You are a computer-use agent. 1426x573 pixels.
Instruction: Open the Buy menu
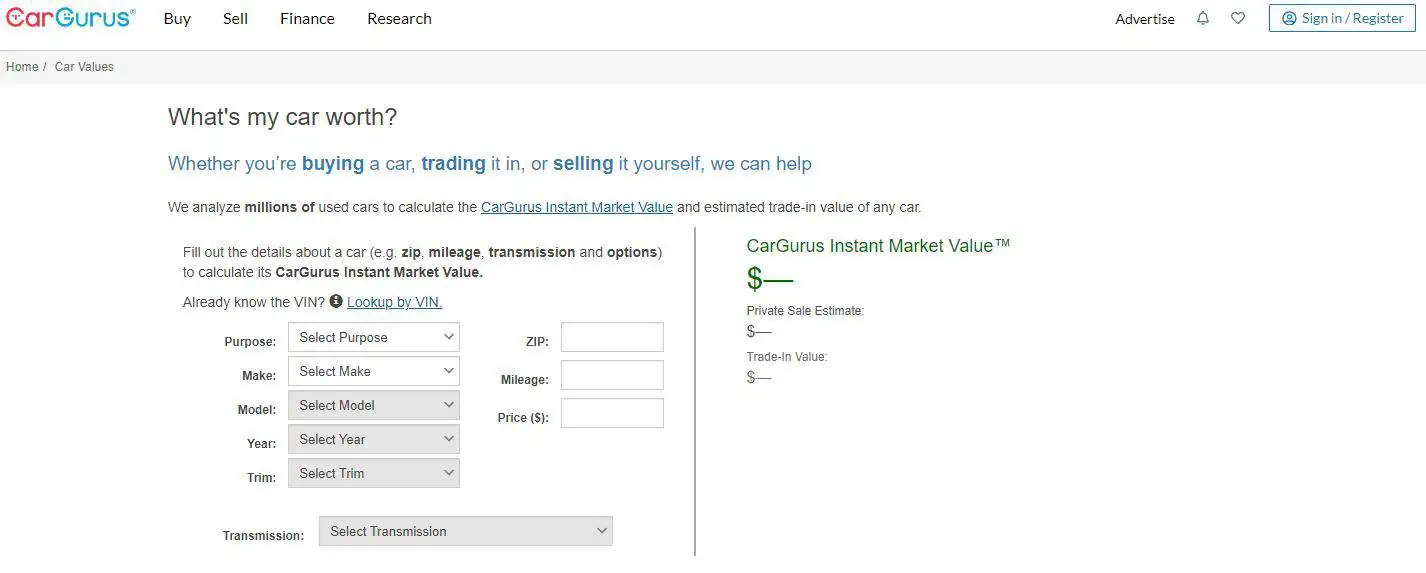point(177,19)
